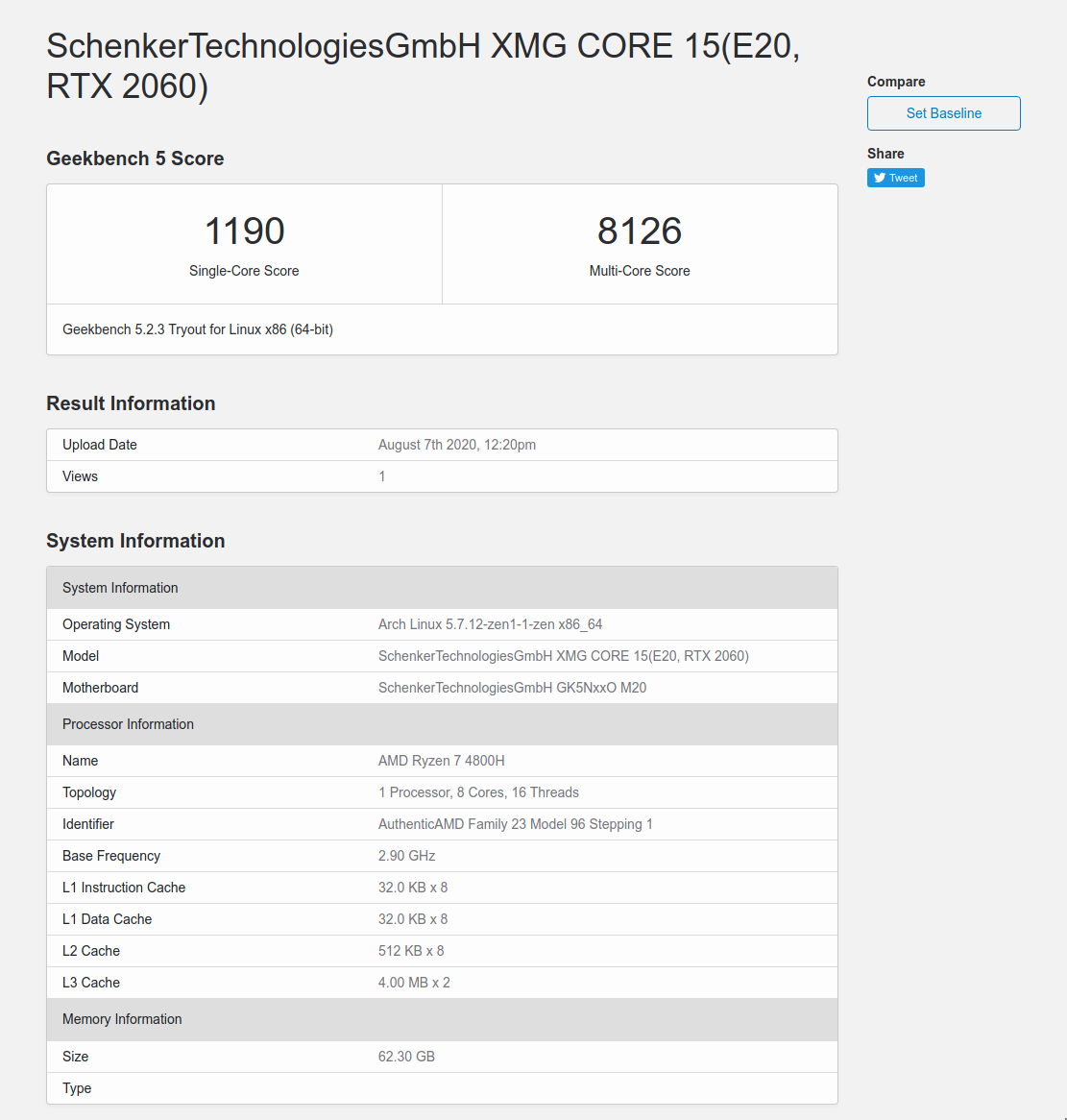This screenshot has height=1120, width=1067.
Task: Click Geekbench 5.2.3 Tryout for Linux text
Action: point(198,329)
